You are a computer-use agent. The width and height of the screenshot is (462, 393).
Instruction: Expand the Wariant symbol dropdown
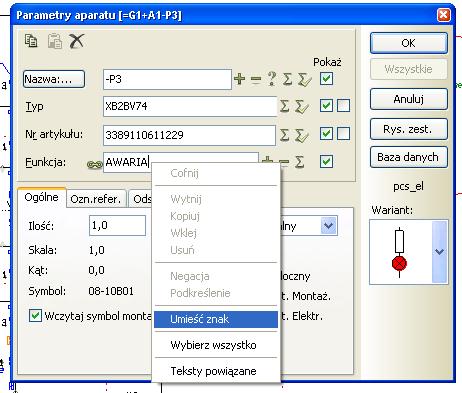[x=440, y=252]
